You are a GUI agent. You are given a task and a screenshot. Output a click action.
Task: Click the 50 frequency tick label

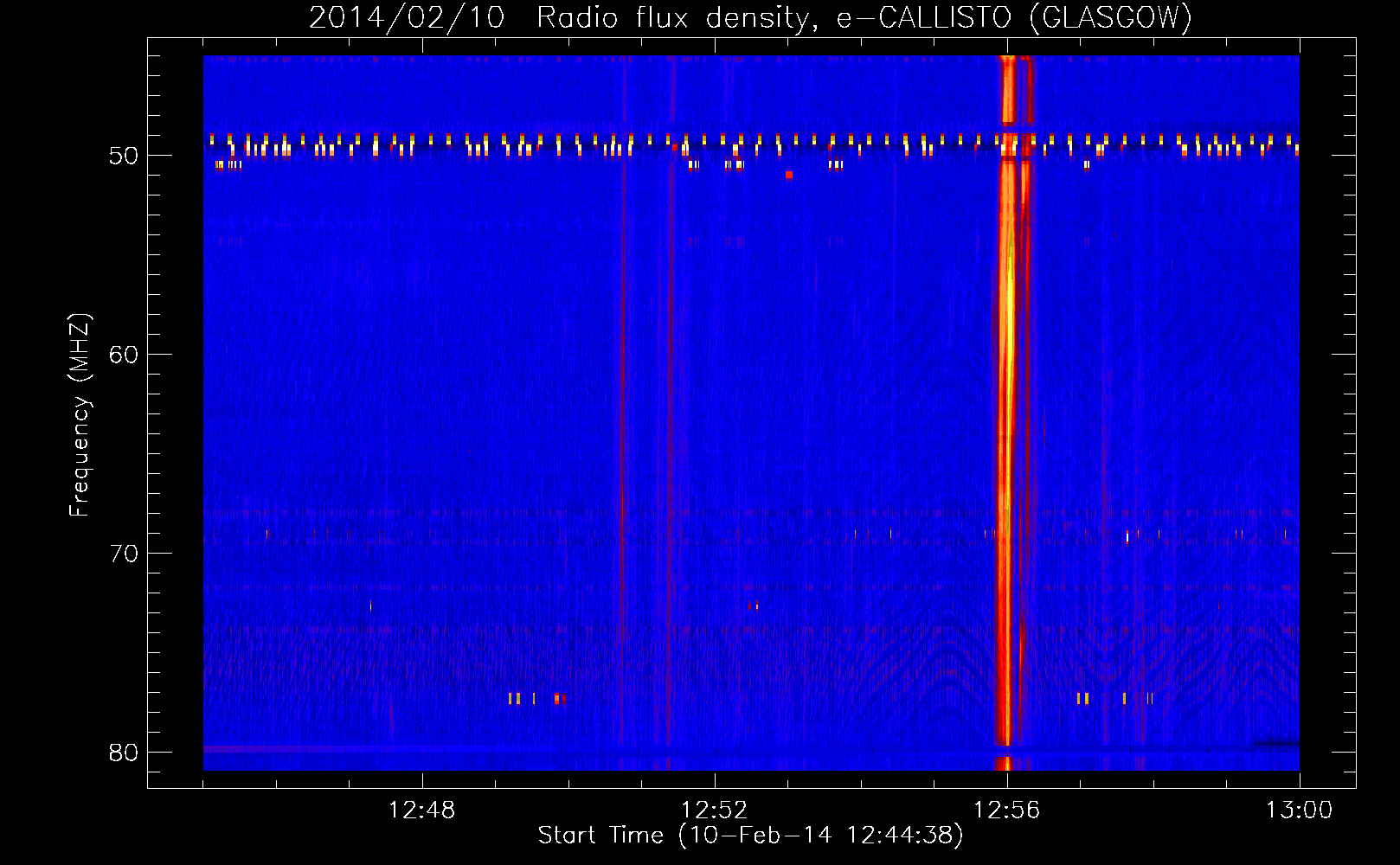pos(125,156)
